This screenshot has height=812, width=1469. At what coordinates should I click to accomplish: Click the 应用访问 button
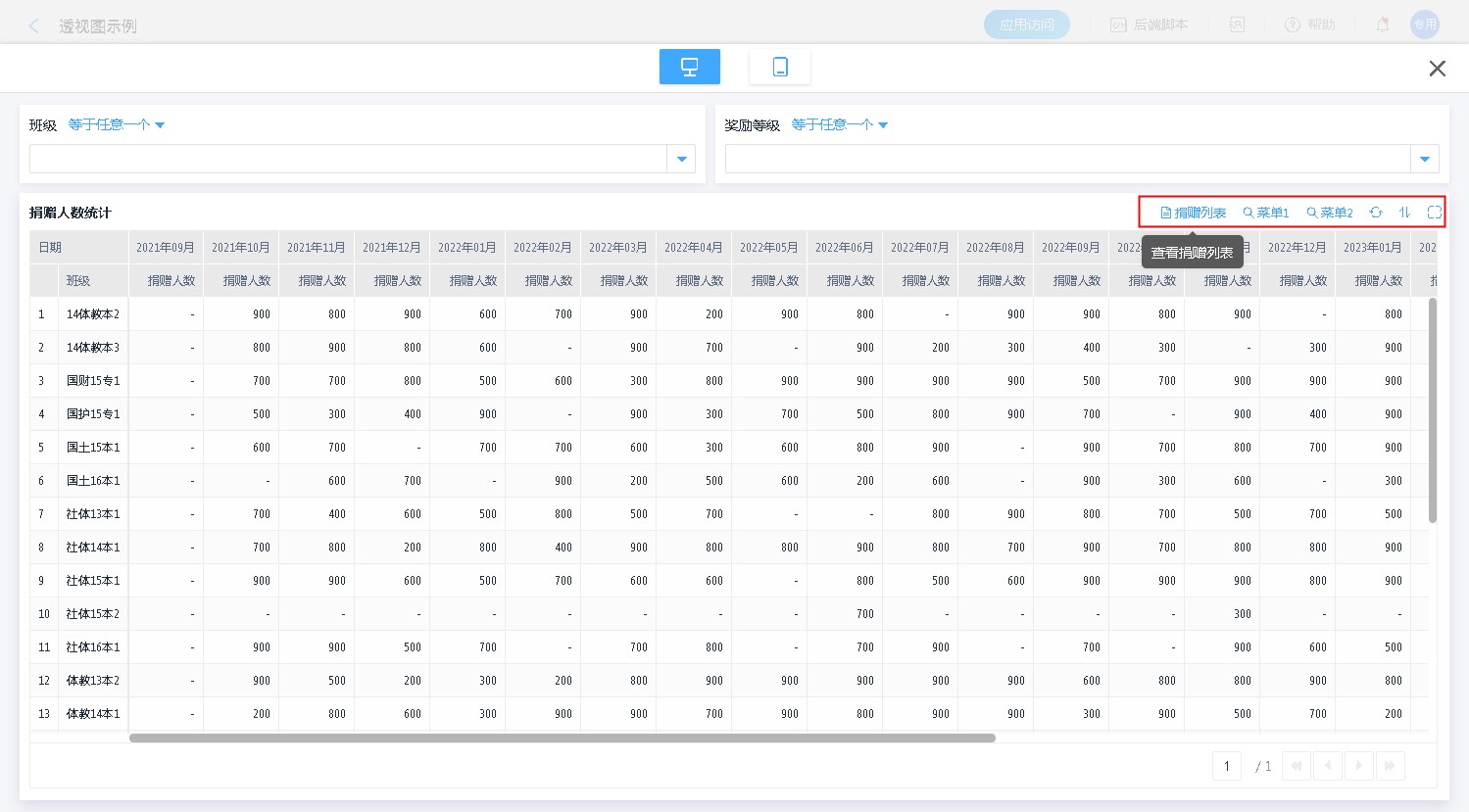coord(1026,24)
